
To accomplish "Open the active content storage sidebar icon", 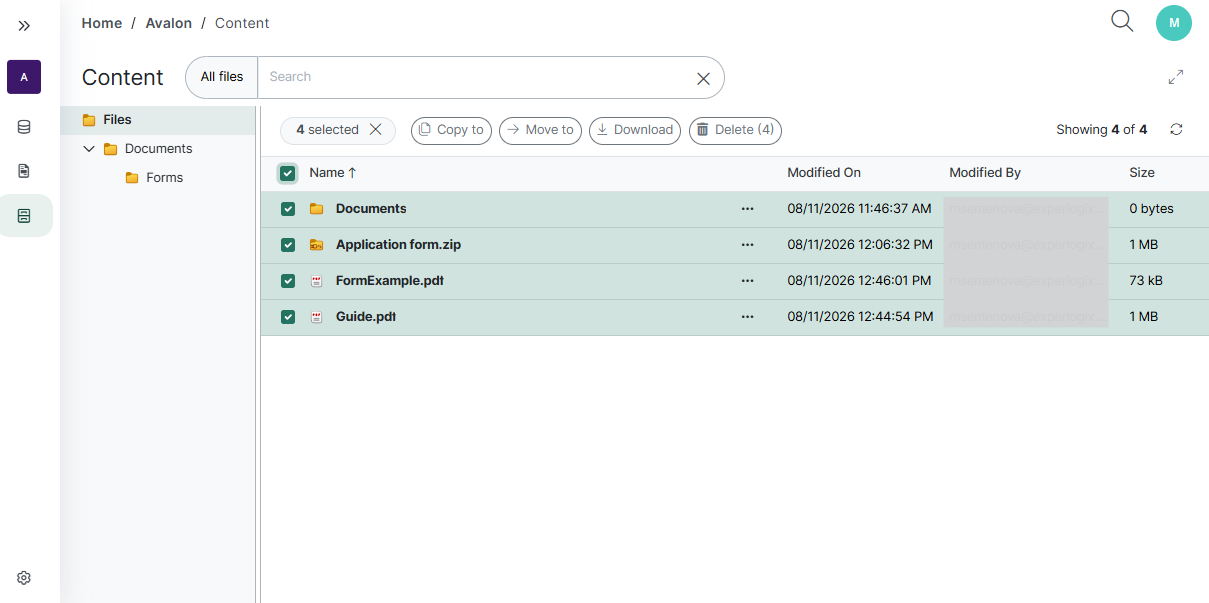I will coord(25,215).
